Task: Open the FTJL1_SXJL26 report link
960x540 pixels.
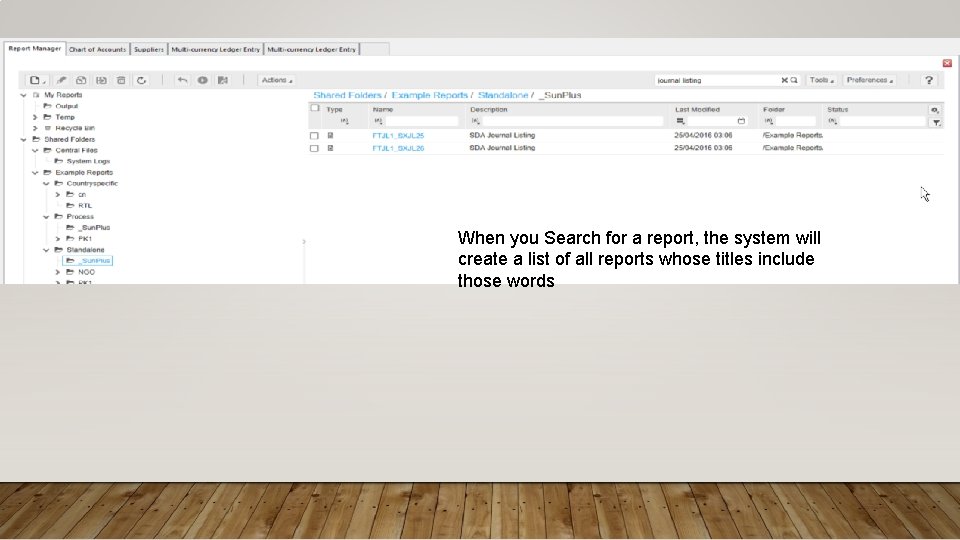Action: (x=398, y=148)
